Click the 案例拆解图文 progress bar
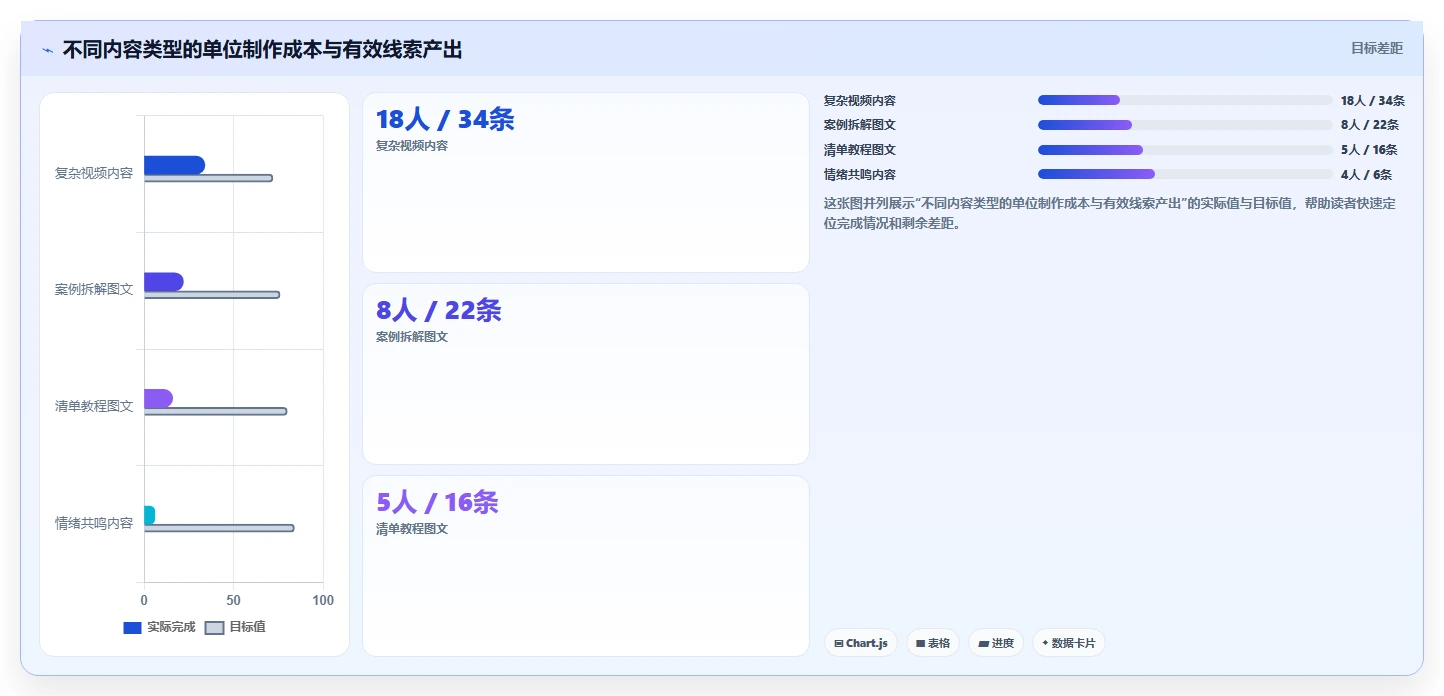 tap(1185, 125)
